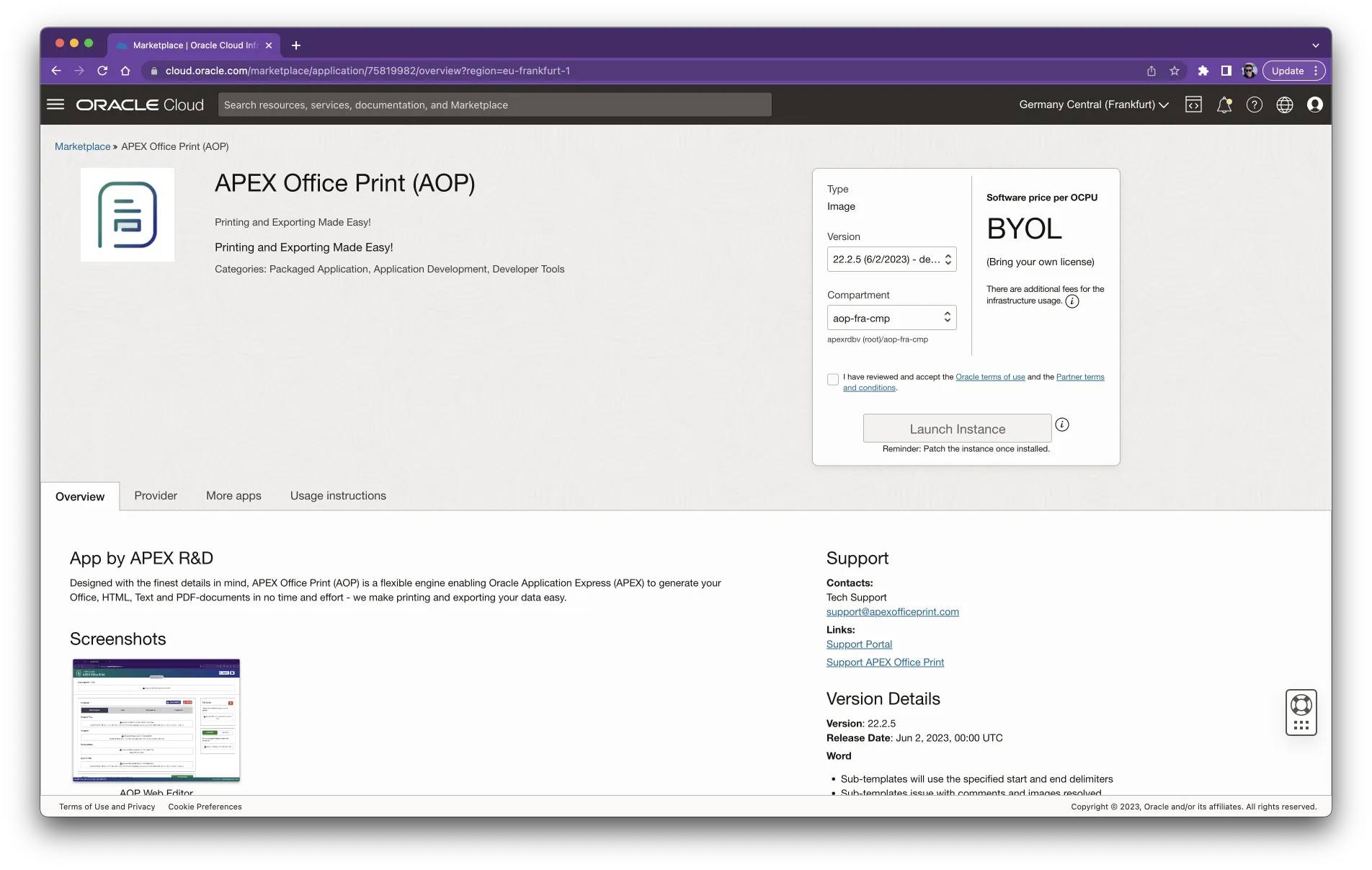Close the Marketplace browser tab

coord(269,45)
